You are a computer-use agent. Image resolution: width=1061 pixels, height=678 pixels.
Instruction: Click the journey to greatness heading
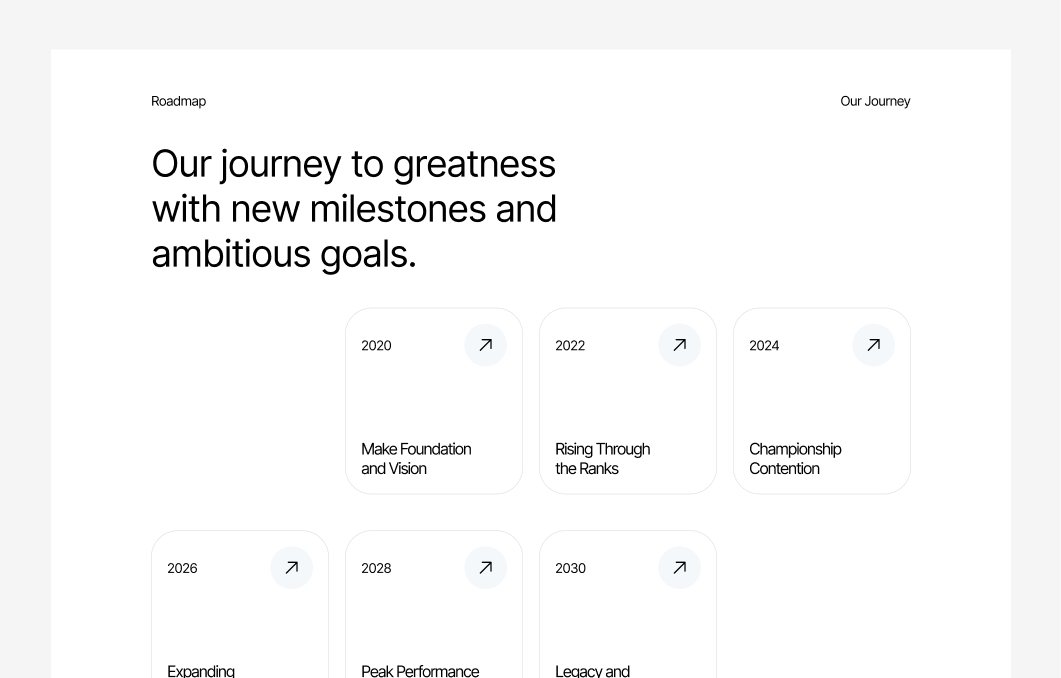[x=354, y=208]
